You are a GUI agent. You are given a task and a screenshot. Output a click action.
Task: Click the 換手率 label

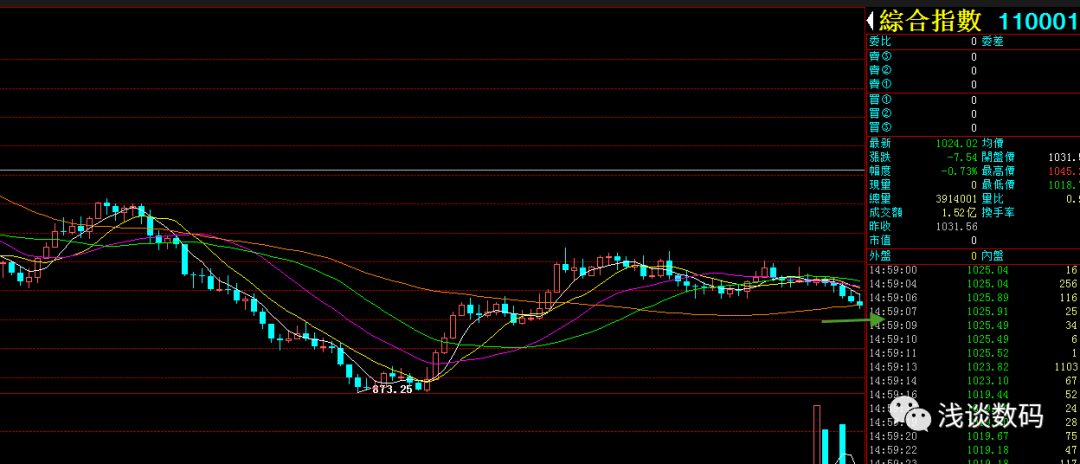[x=998, y=213]
